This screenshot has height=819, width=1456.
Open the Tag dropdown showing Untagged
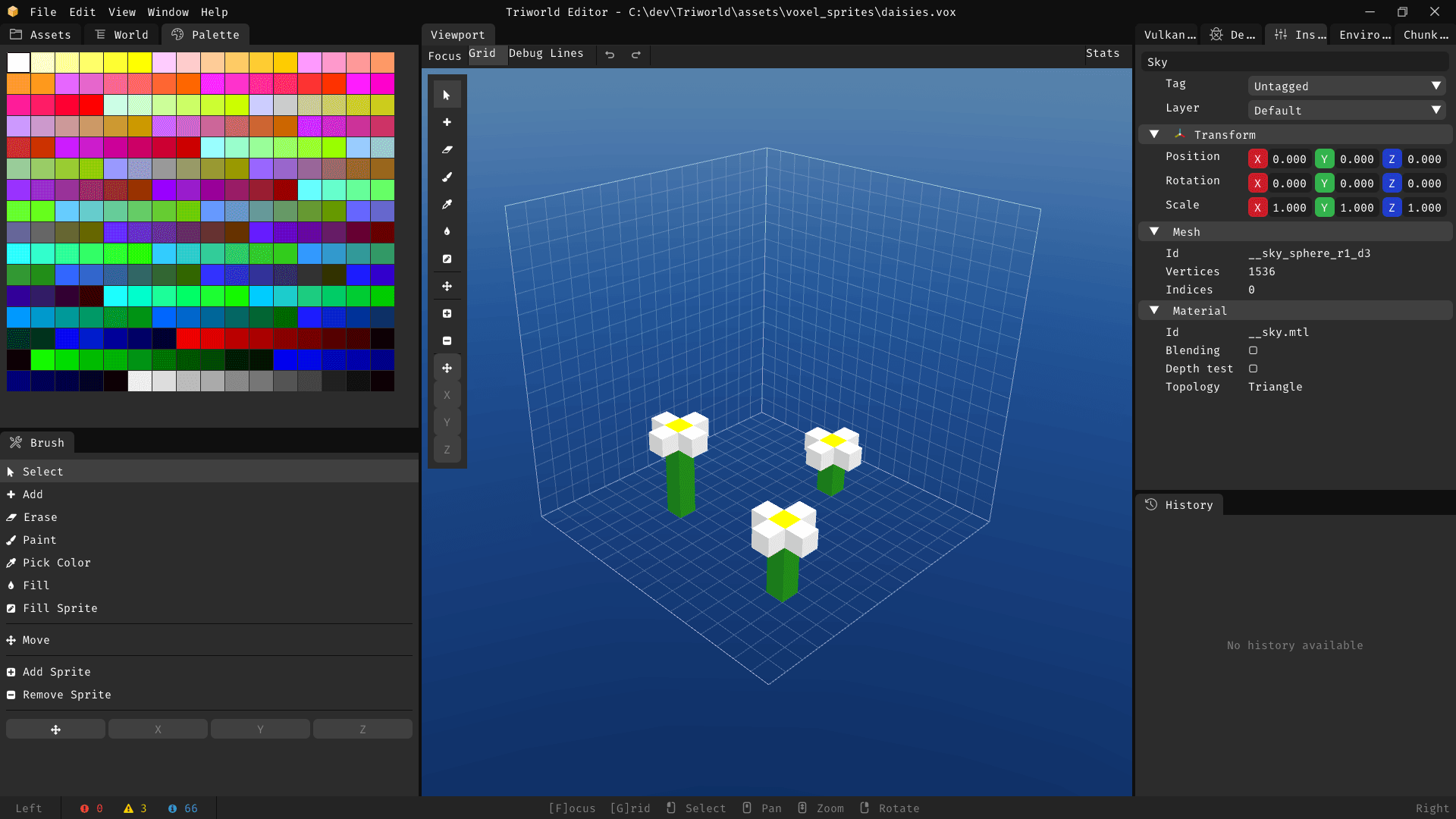(x=1346, y=86)
